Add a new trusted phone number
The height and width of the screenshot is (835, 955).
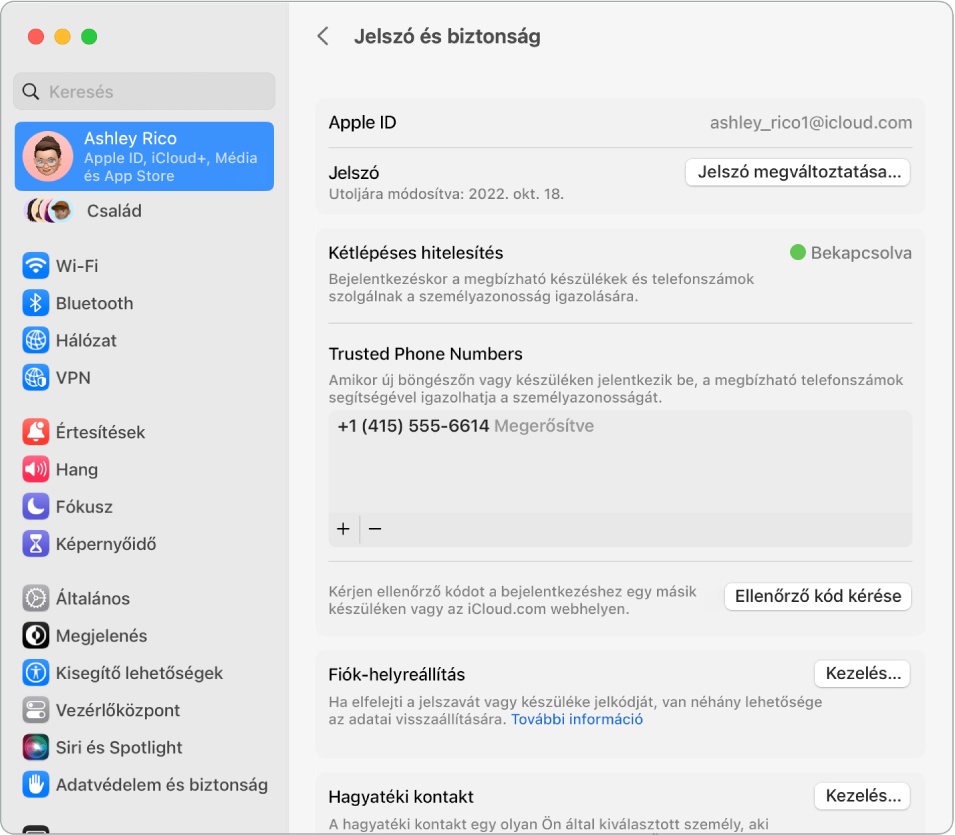pyautogui.click(x=343, y=529)
